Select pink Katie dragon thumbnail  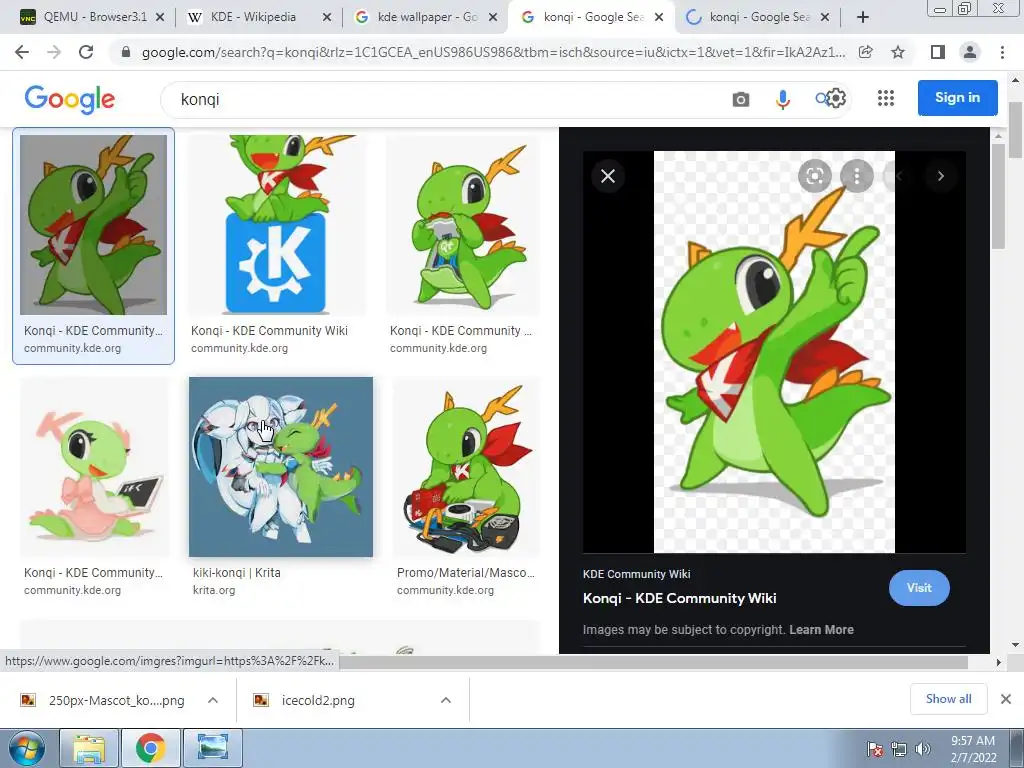[93, 467]
